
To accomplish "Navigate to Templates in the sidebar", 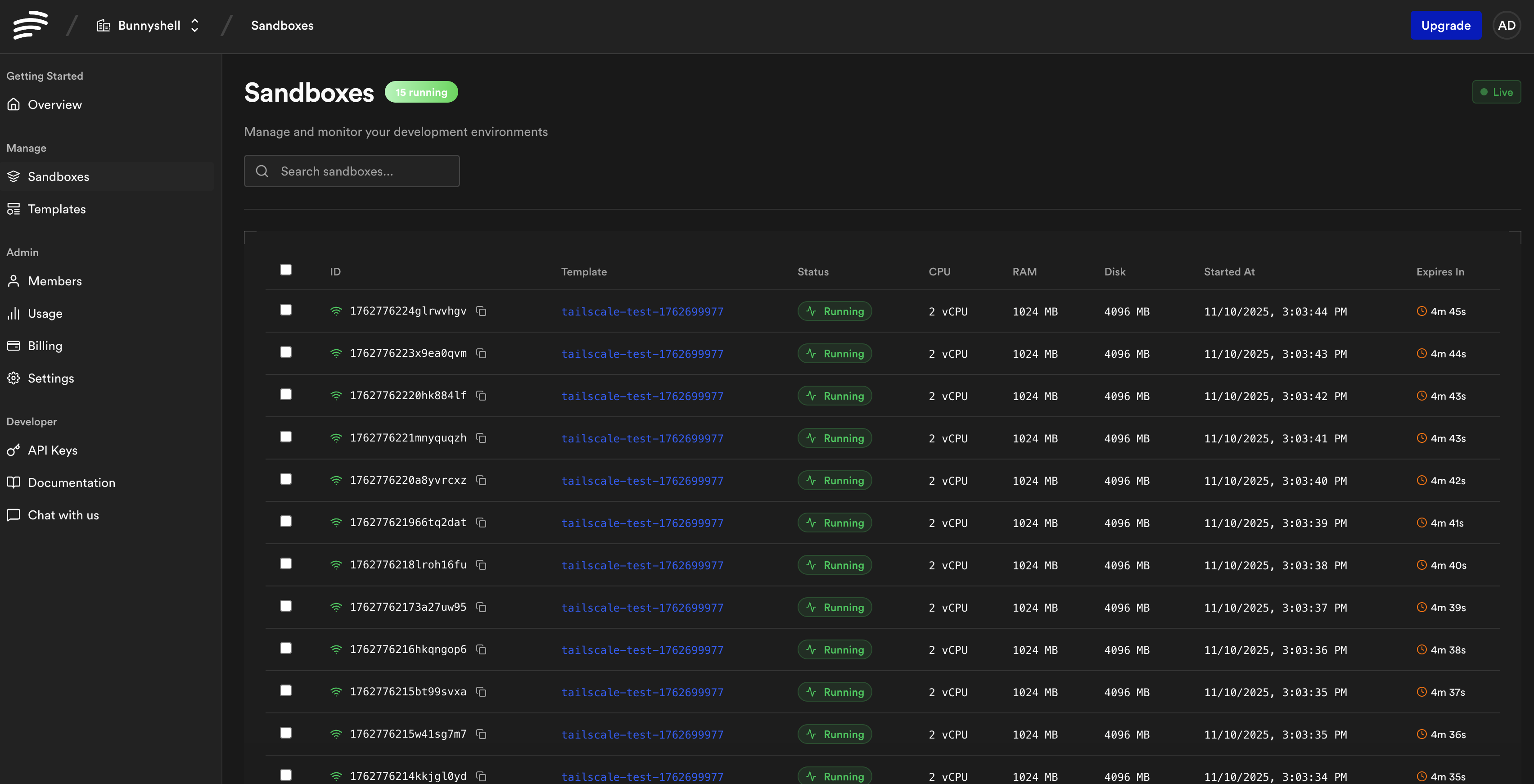I will (57, 209).
